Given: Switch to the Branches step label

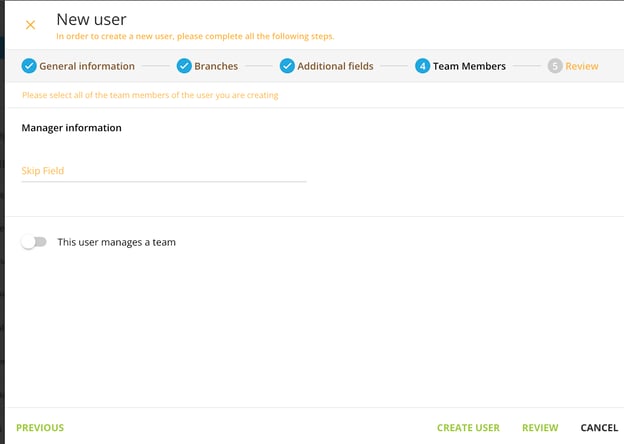Looking at the screenshot, I should [x=215, y=66].
